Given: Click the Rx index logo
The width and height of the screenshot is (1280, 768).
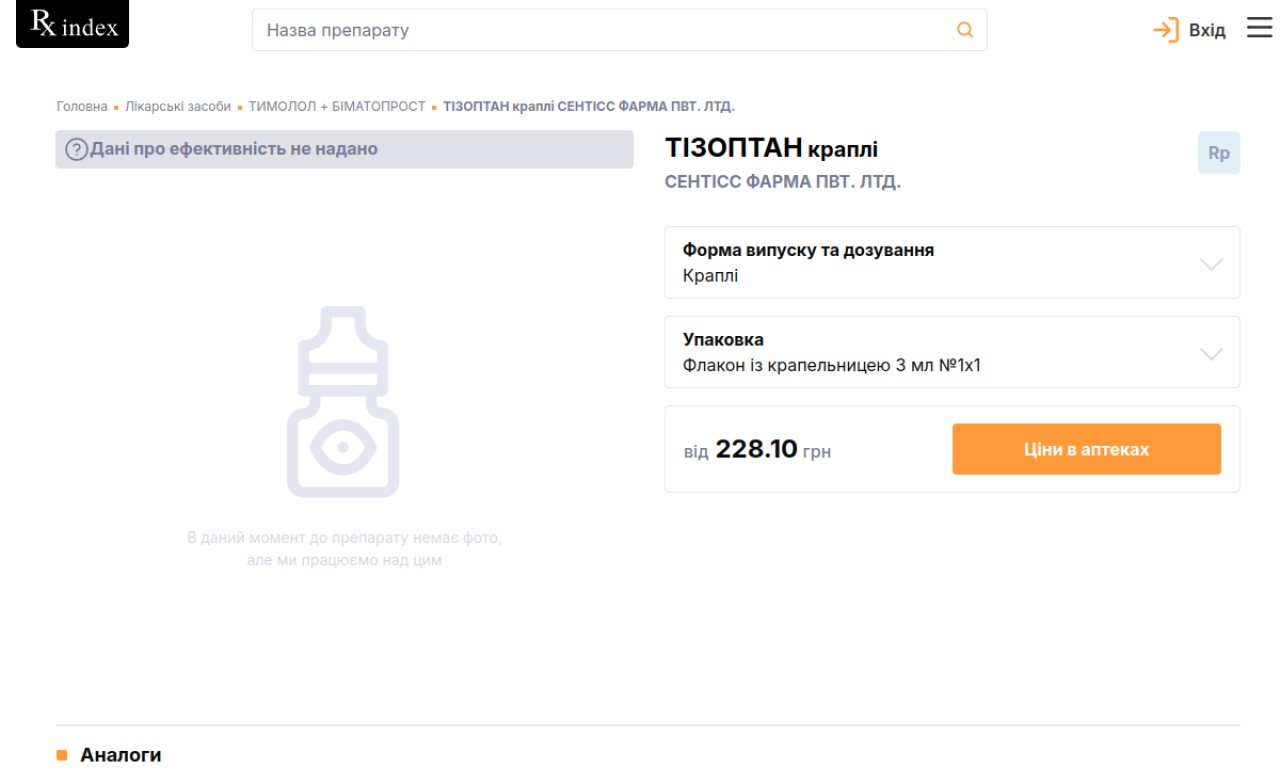Looking at the screenshot, I should (73, 24).
